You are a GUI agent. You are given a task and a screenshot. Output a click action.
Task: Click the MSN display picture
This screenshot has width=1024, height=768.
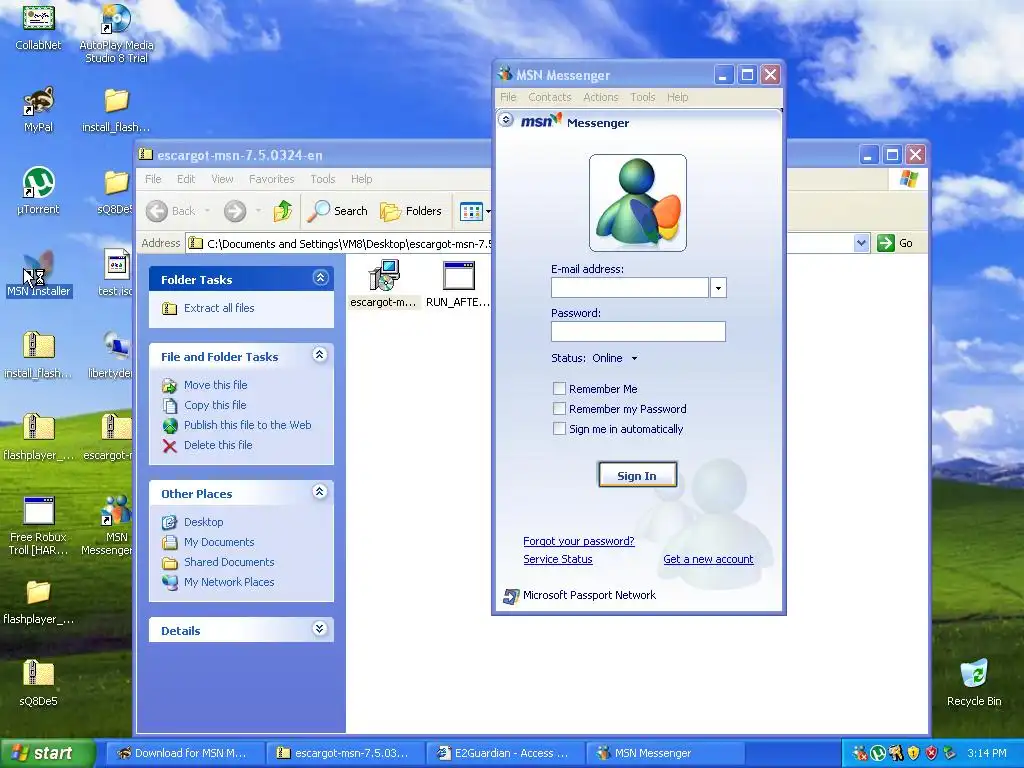pos(637,203)
